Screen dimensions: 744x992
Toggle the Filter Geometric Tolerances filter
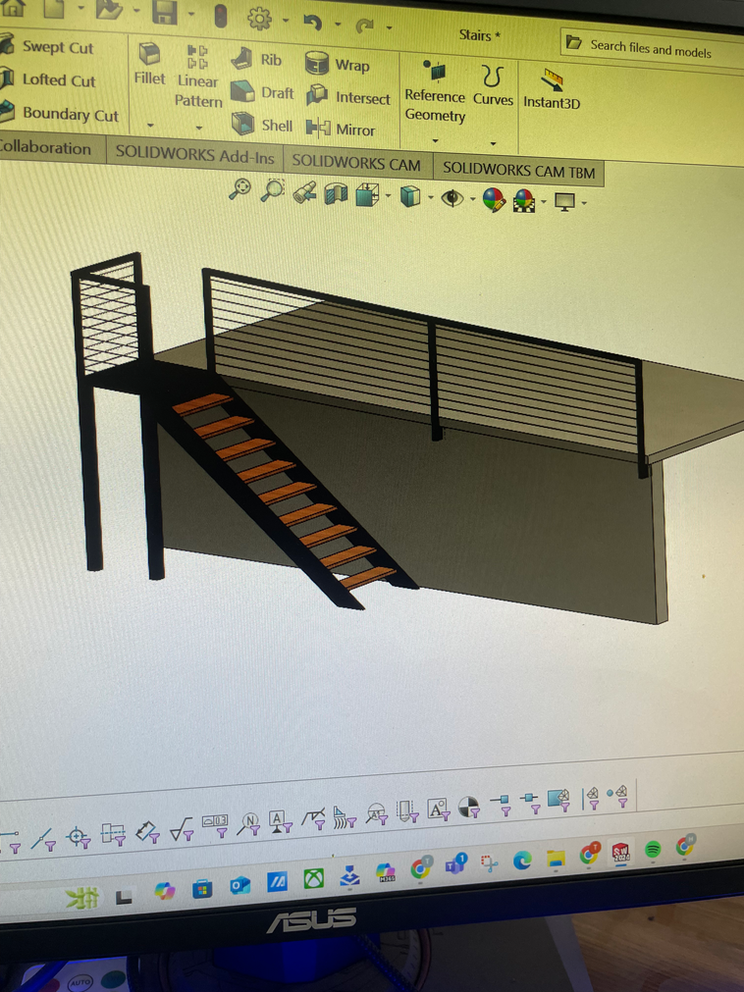[216, 826]
